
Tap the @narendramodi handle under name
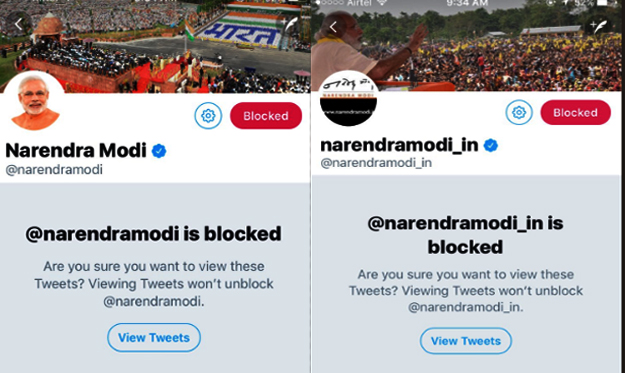click(x=54, y=170)
